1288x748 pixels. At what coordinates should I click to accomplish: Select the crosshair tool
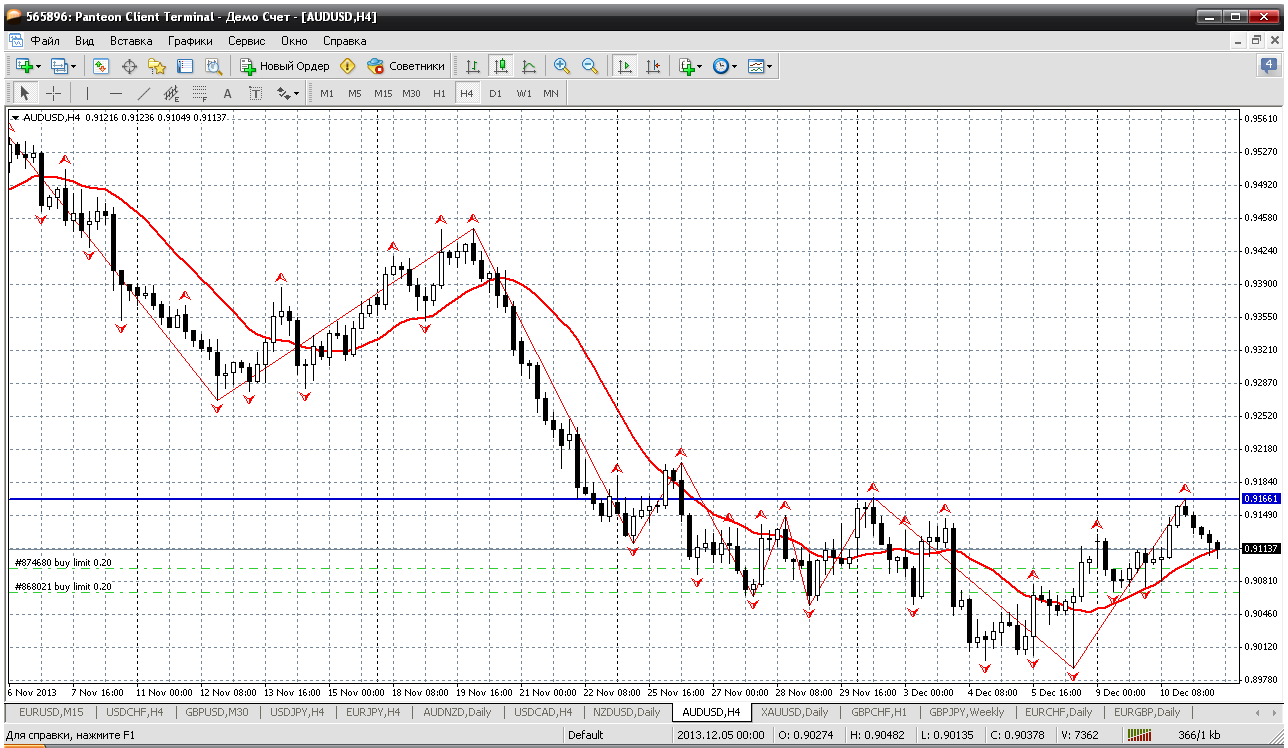point(54,93)
